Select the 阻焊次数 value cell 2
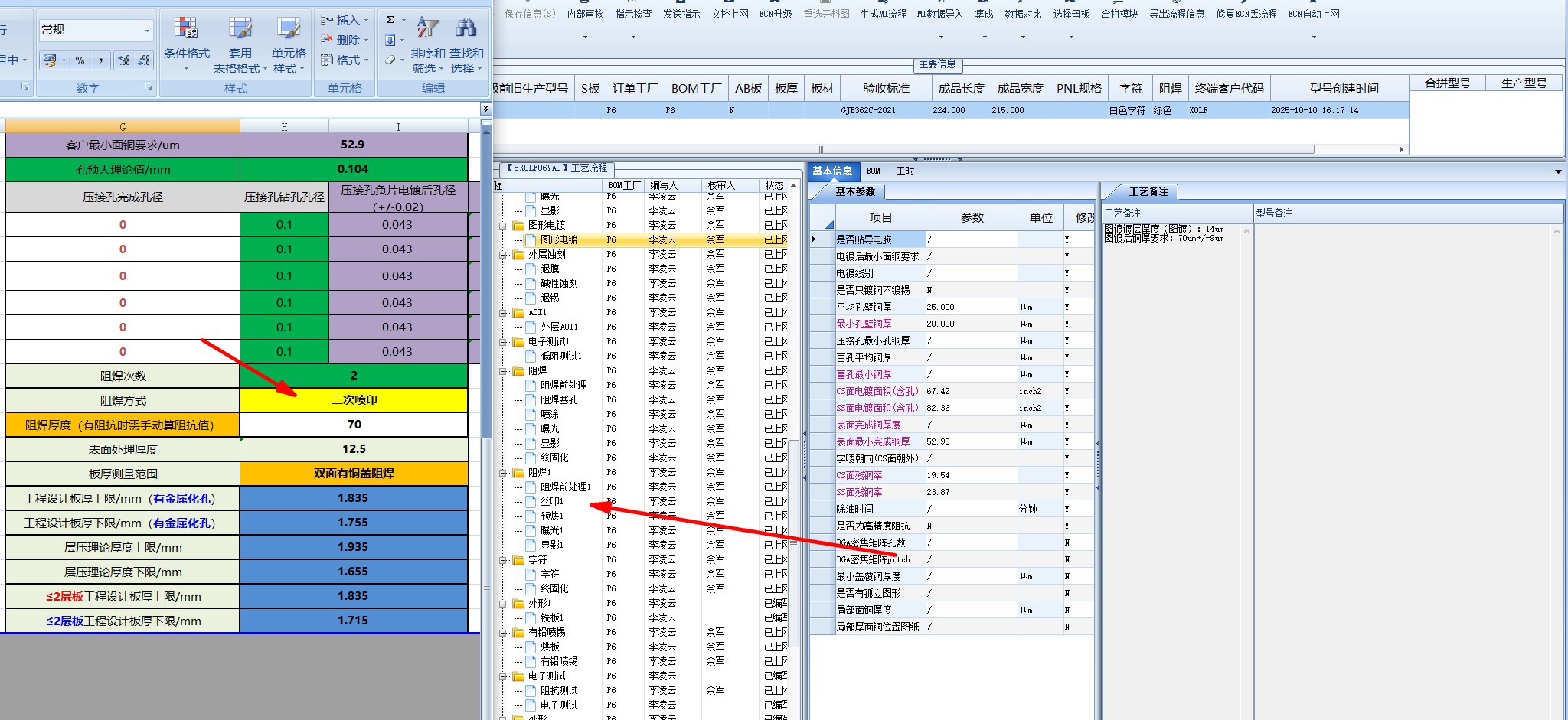Screen dimensions: 1568x720 [x=354, y=376]
